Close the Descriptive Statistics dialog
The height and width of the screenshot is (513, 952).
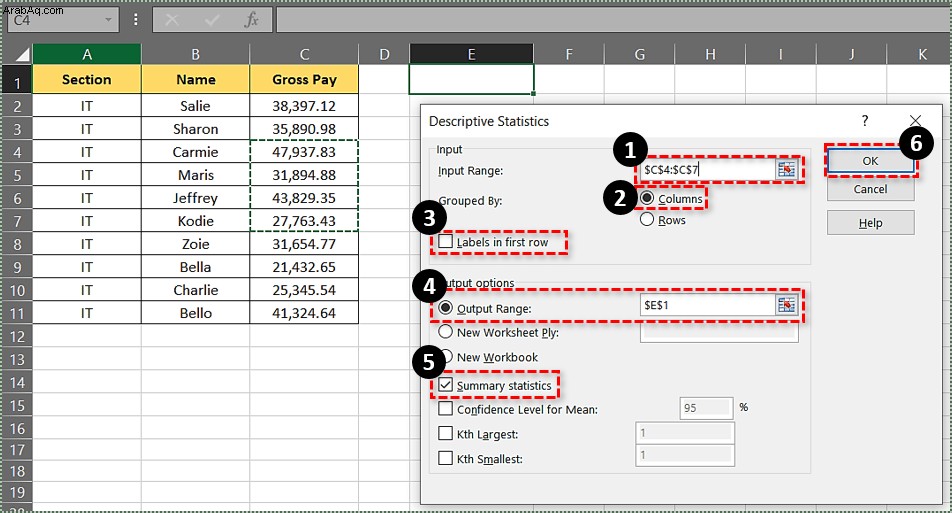pyautogui.click(x=915, y=120)
